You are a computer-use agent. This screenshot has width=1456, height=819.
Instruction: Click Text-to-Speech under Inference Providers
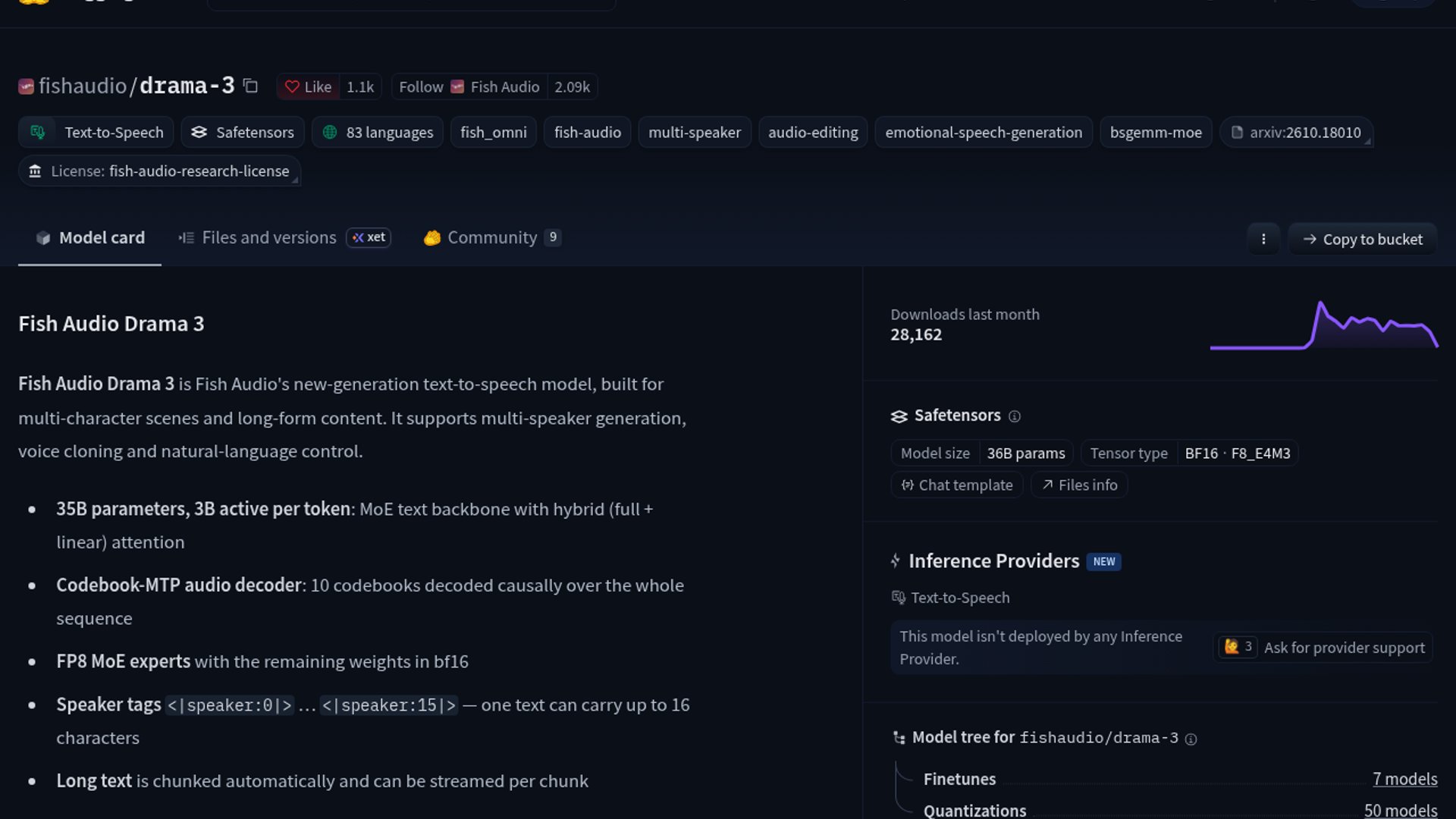(x=951, y=598)
